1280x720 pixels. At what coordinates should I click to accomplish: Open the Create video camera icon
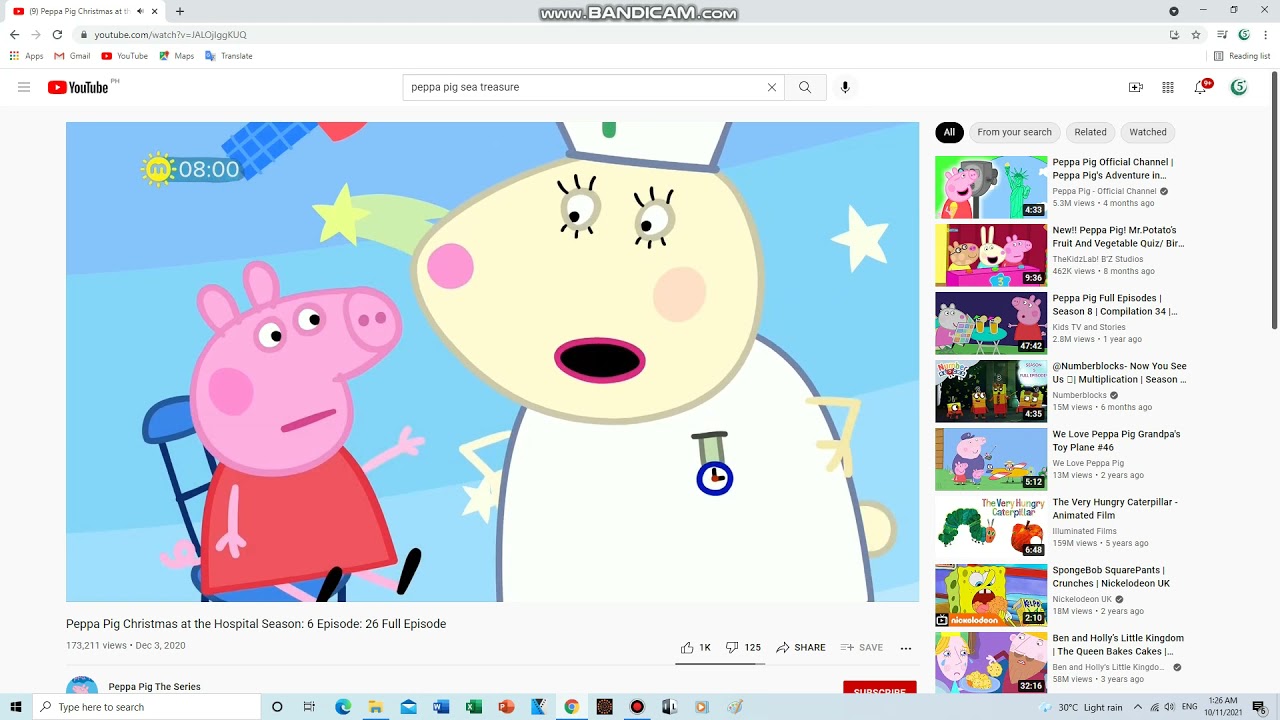point(1136,87)
